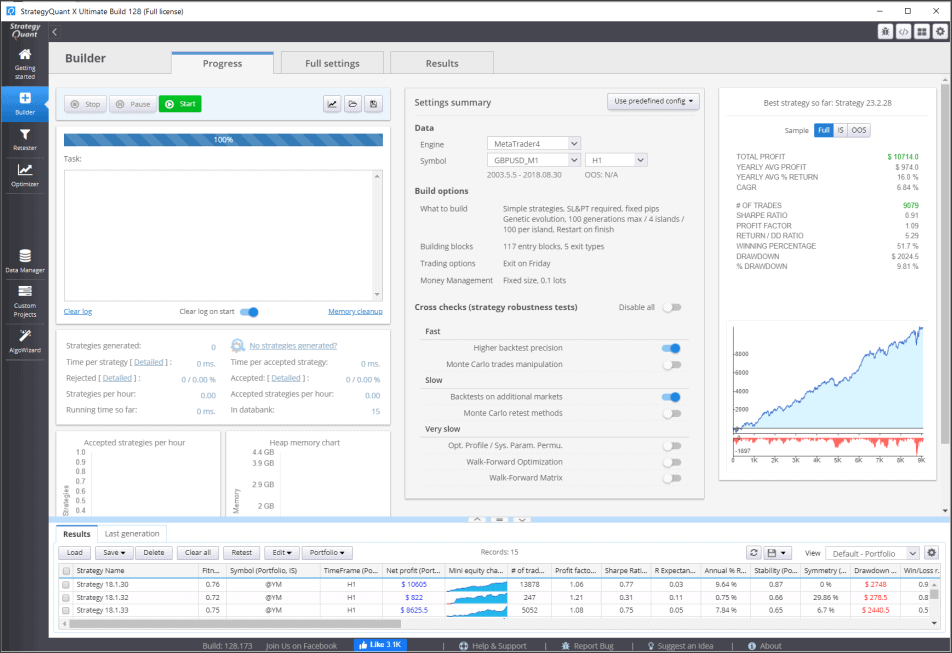Open Custom Projects from the sidebar
Screen dimensions: 952x653
coord(25,301)
